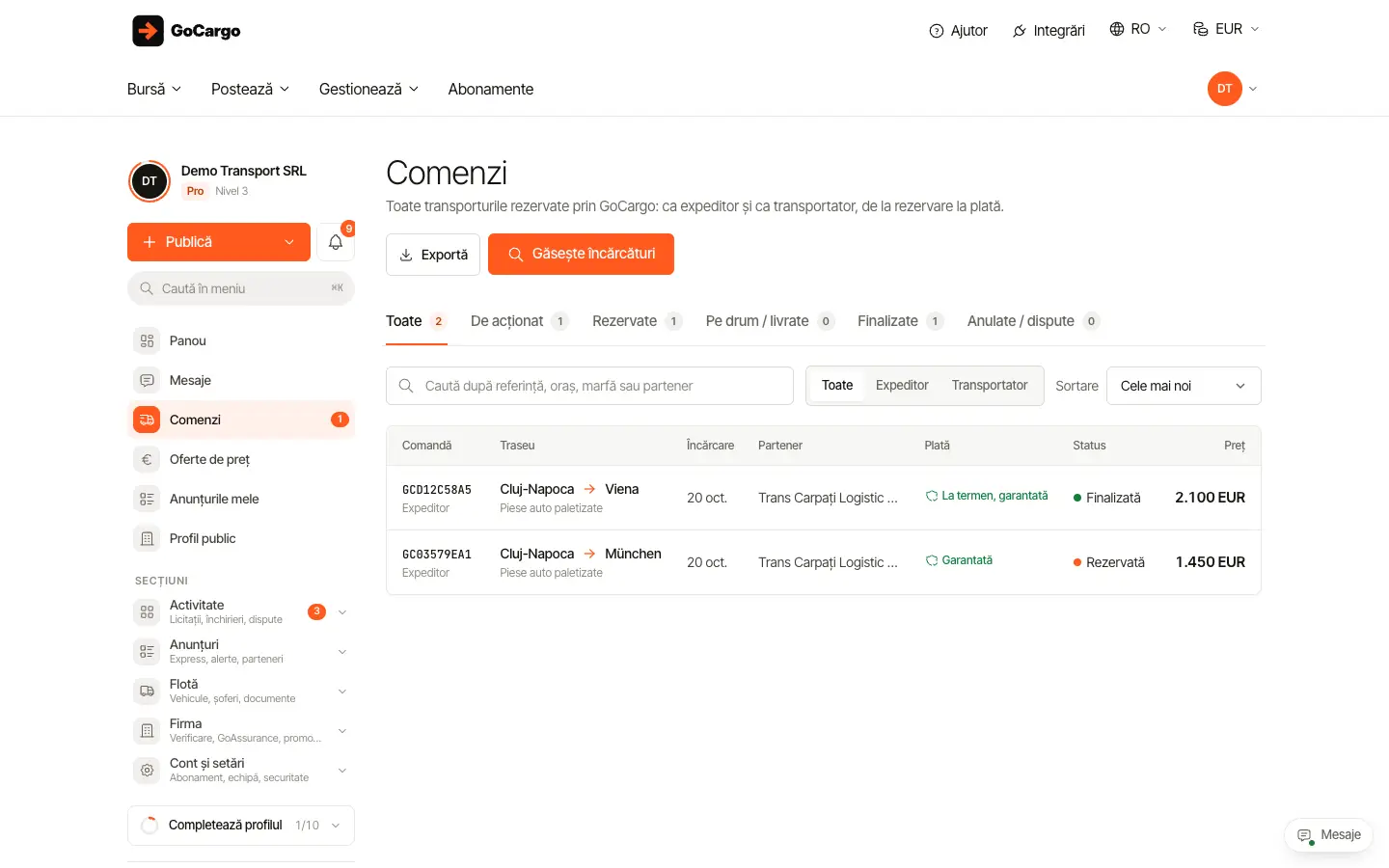Open Oferte de preț euro icon
The image size is (1389, 868).
pyautogui.click(x=147, y=459)
